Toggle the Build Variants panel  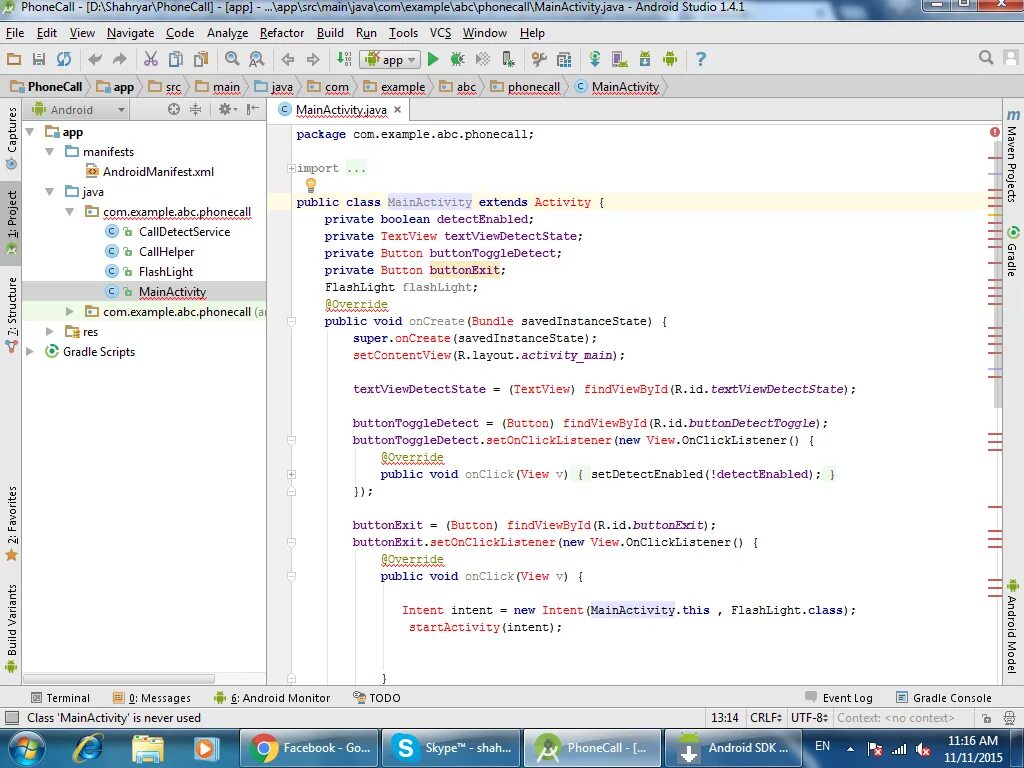[12, 628]
